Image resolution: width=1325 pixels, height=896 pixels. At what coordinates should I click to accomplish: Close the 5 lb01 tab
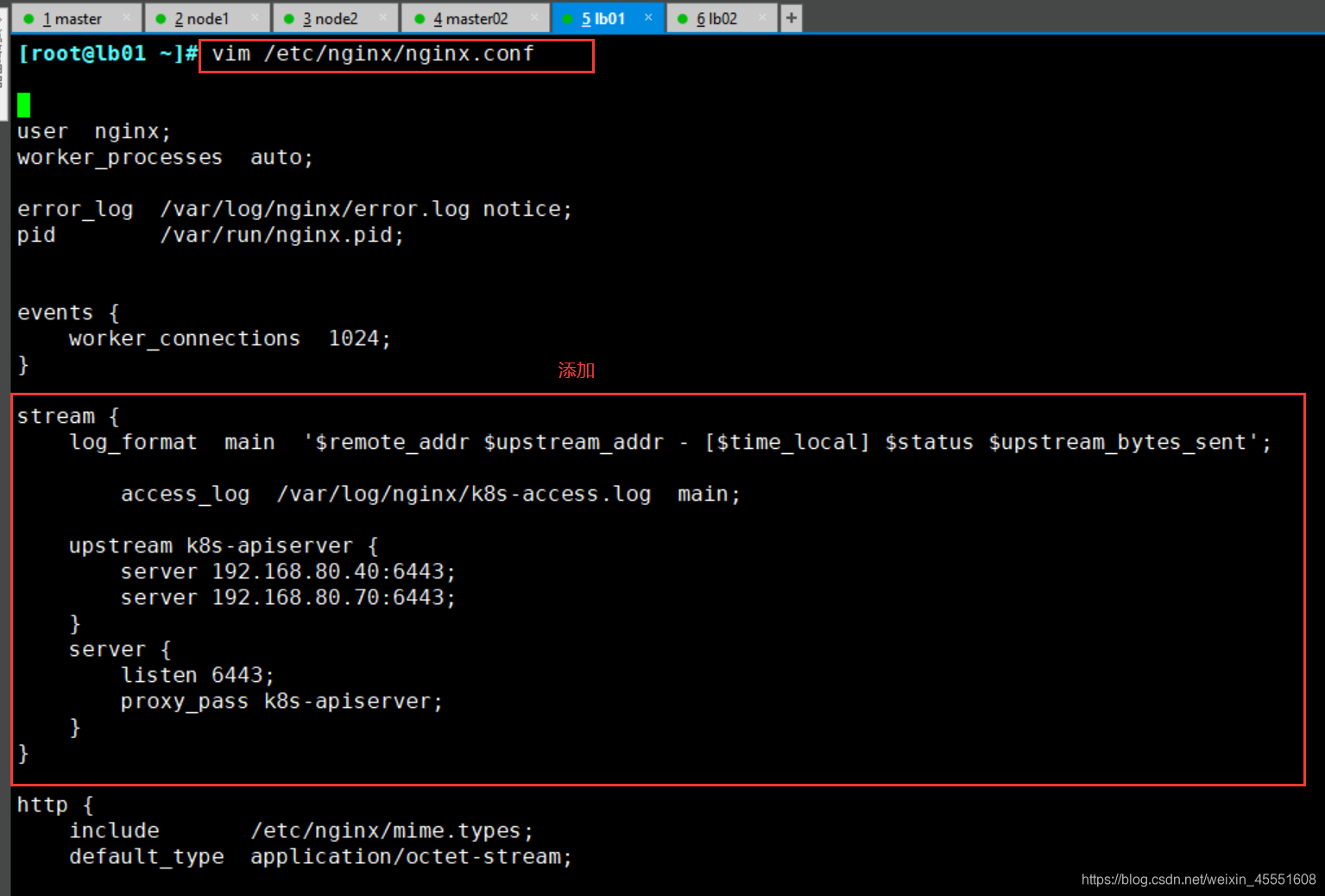[x=648, y=17]
